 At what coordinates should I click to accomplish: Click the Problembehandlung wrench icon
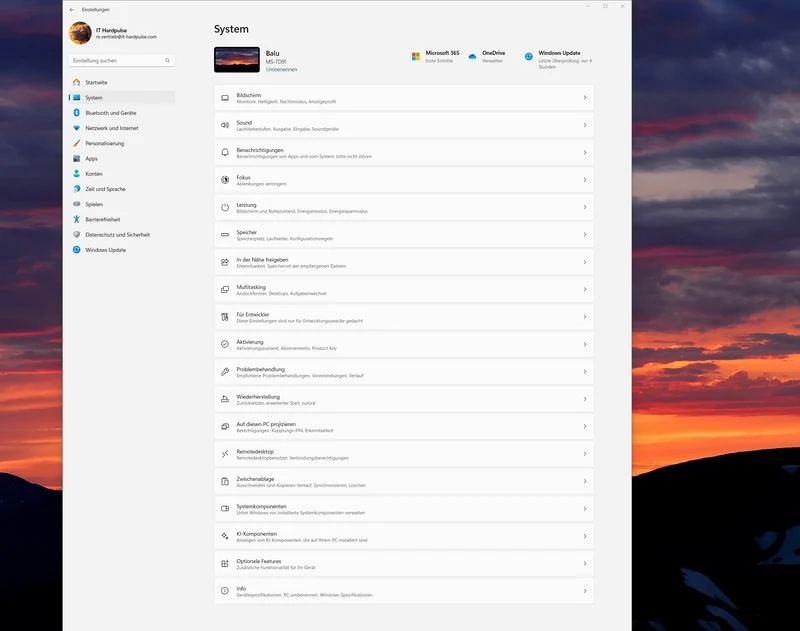point(225,372)
